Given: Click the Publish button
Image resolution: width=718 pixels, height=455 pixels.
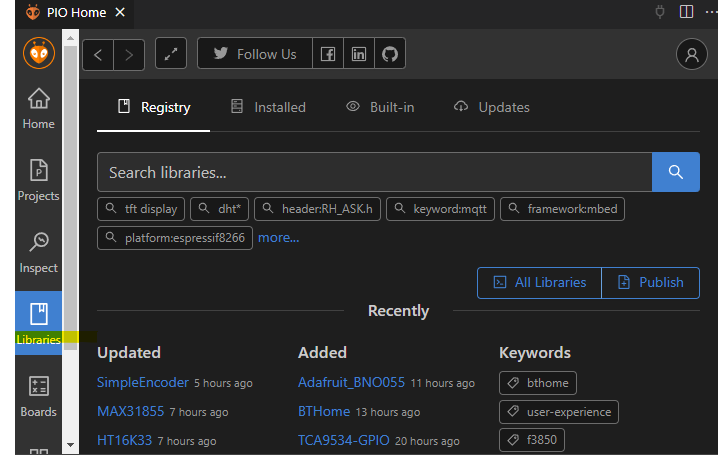Looking at the screenshot, I should click(651, 283).
